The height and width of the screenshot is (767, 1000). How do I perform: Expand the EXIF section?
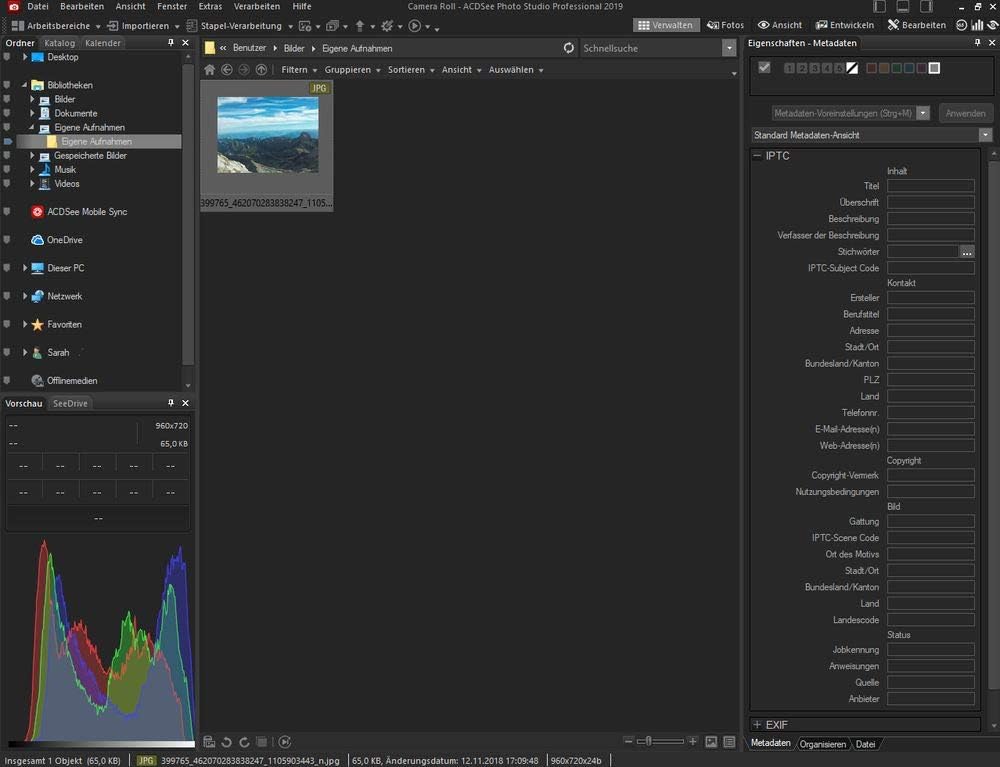[757, 724]
